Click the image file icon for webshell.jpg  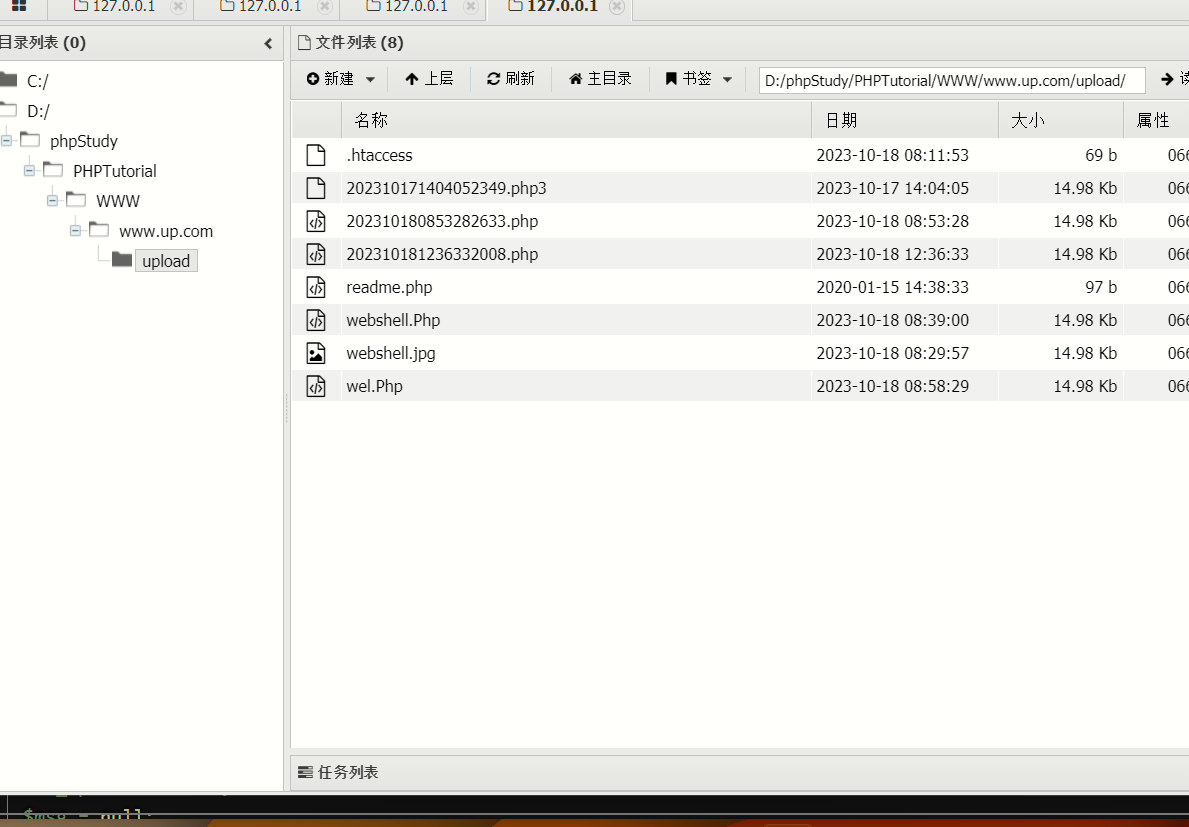(x=316, y=353)
